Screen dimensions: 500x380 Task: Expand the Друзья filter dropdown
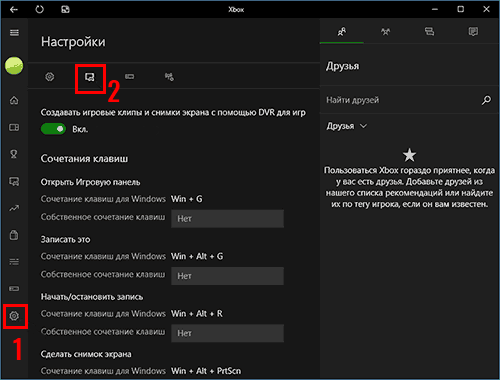tap(347, 126)
